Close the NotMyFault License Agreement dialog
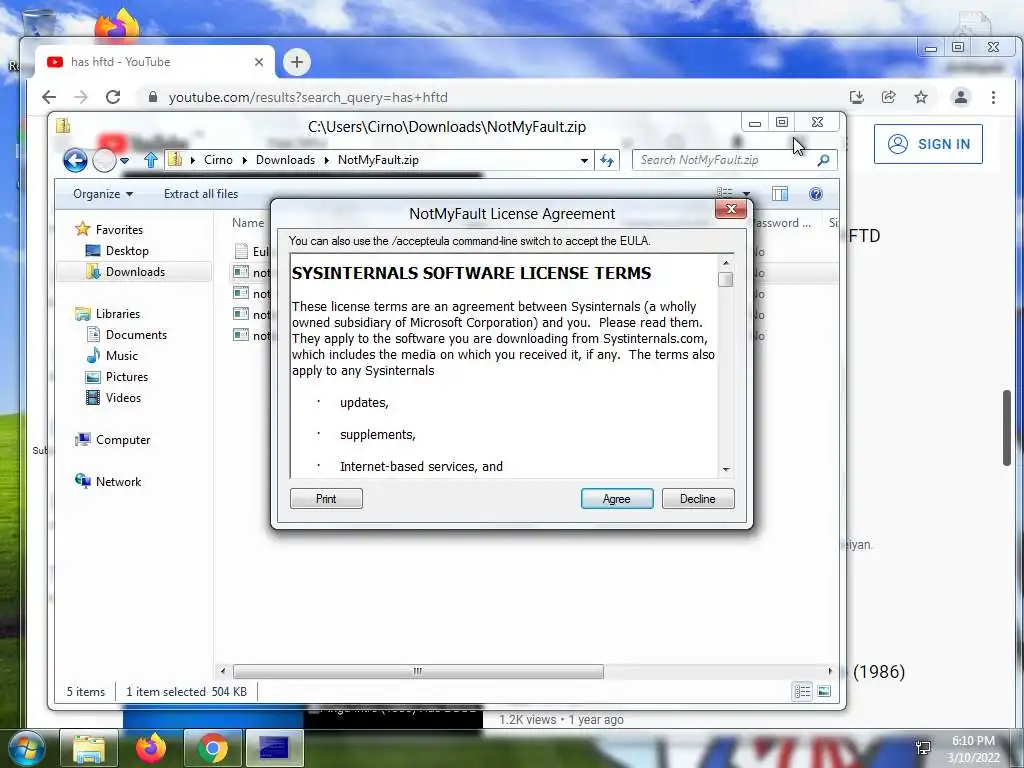The width and height of the screenshot is (1024, 768). click(731, 209)
